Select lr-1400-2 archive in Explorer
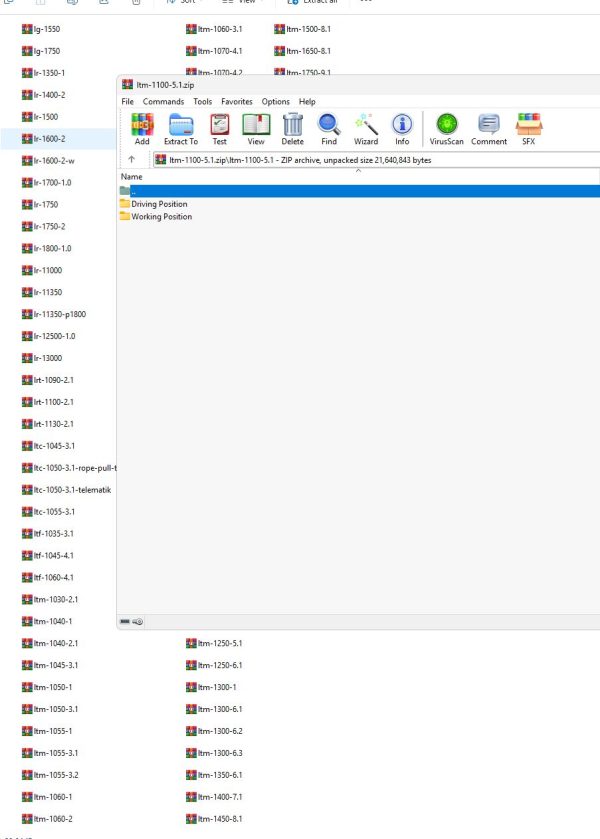This screenshot has width=600, height=839. point(43,95)
